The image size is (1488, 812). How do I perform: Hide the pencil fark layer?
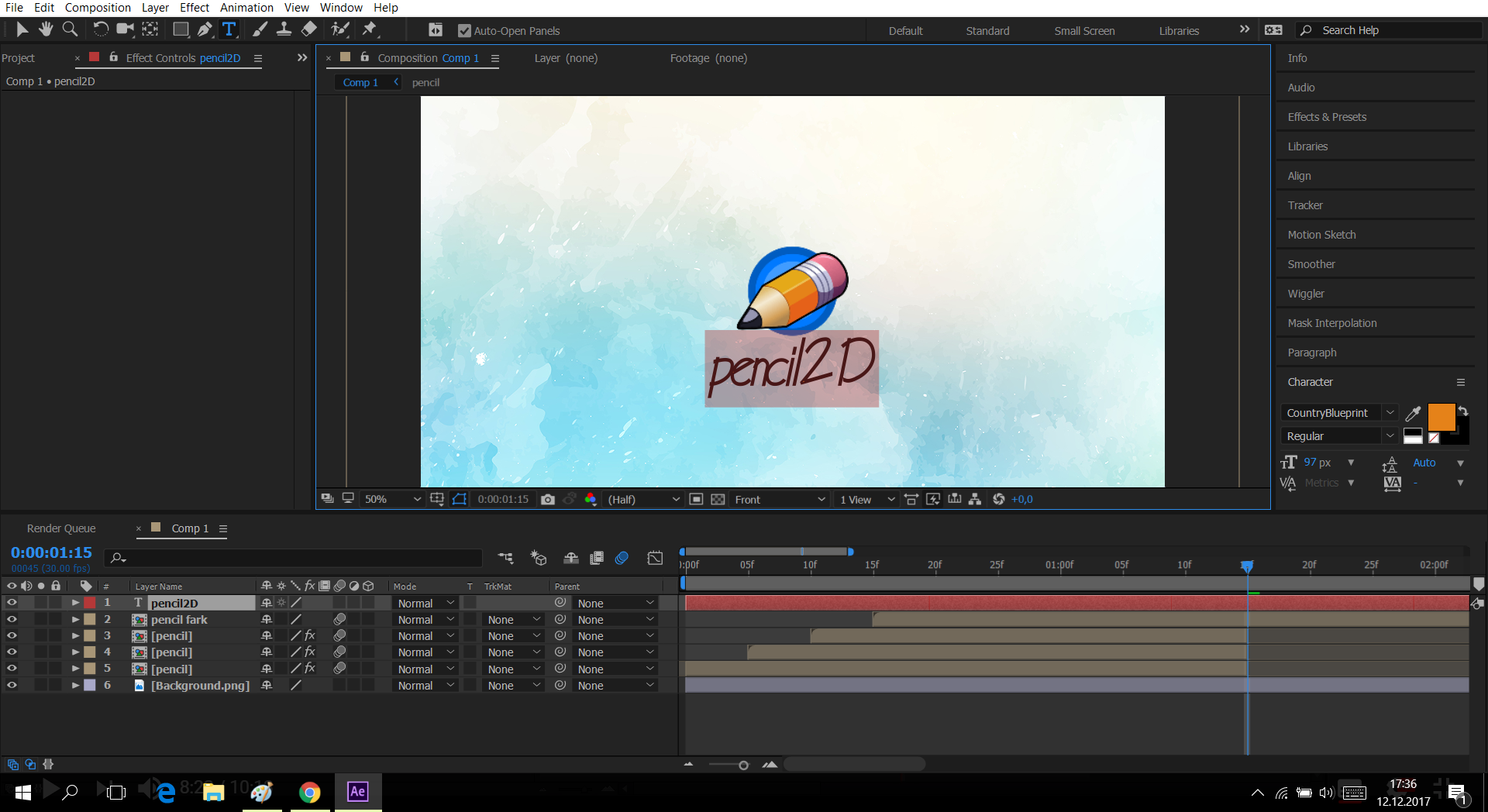pos(12,619)
